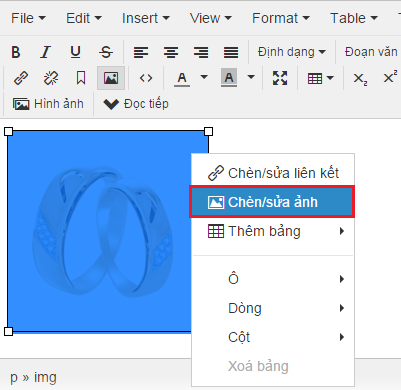Toggle italic formatting
Screen dimensions: 401x390
click(x=45, y=52)
